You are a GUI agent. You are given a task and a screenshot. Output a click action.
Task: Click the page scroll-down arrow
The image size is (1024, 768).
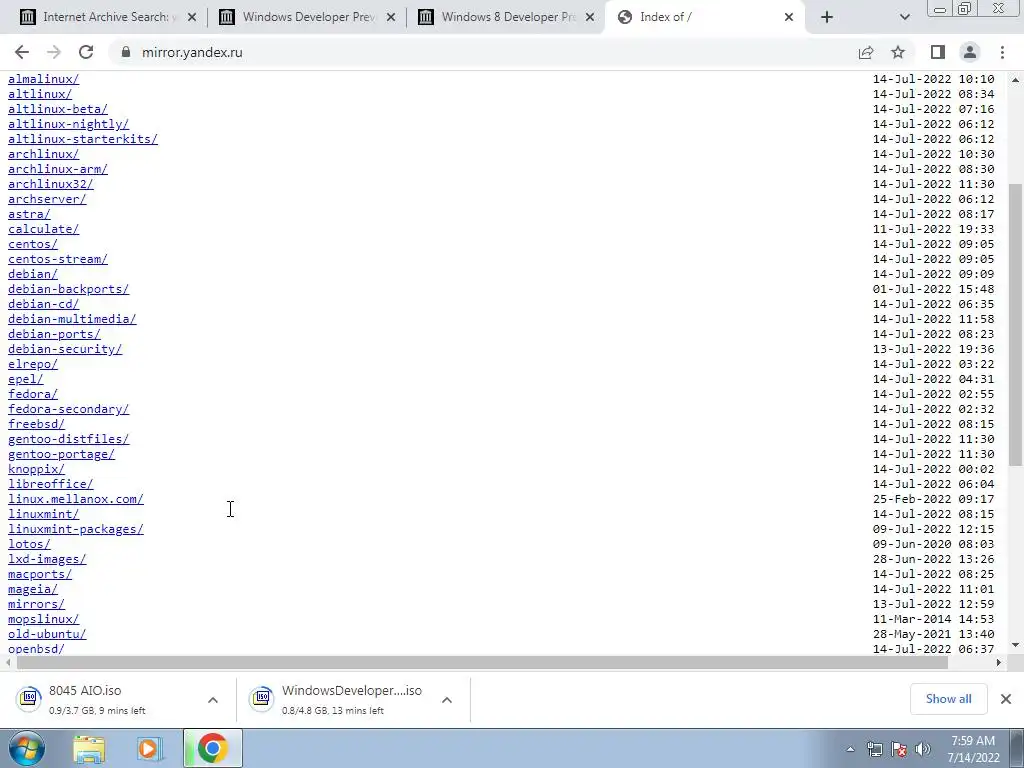(1016, 645)
